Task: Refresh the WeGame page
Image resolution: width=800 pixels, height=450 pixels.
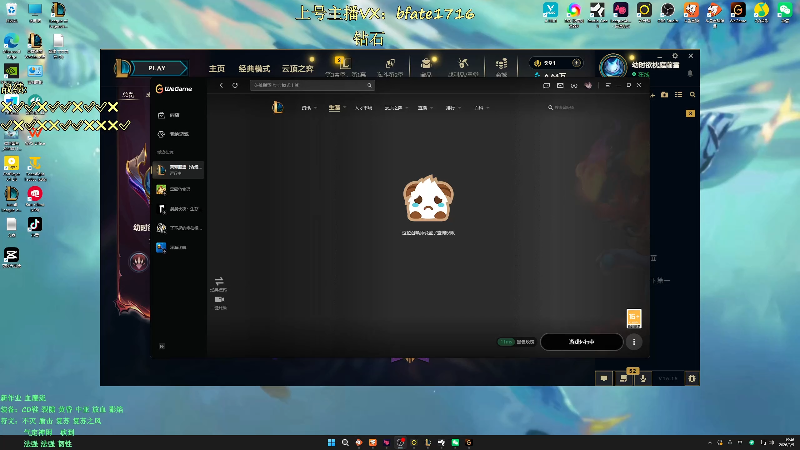Action: (x=235, y=85)
